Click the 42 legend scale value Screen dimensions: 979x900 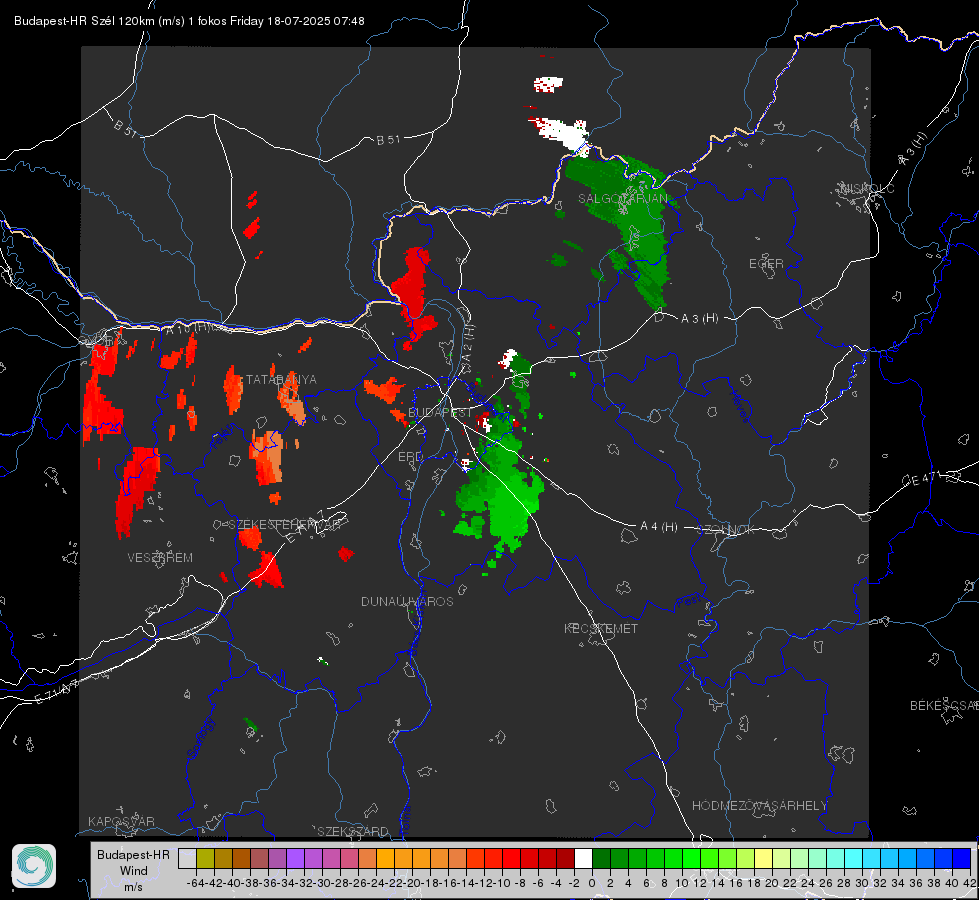[x=970, y=883]
